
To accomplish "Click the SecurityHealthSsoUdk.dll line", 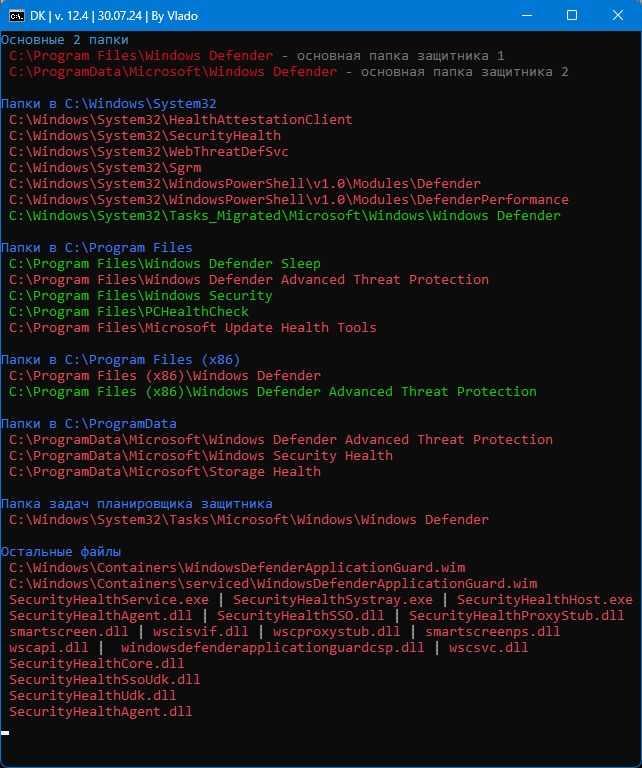I will pyautogui.click(x=104, y=680).
